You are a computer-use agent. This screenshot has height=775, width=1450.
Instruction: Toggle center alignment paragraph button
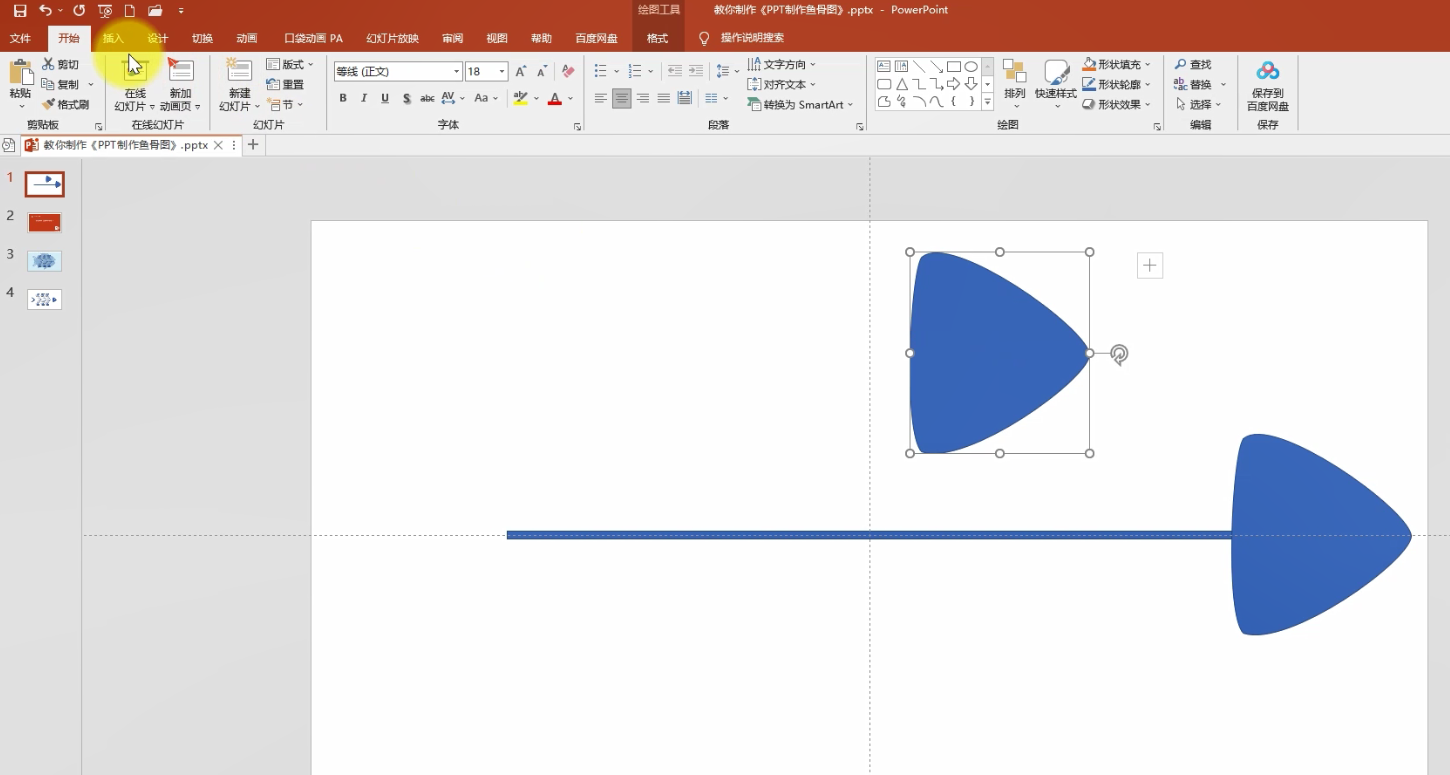[x=622, y=98]
